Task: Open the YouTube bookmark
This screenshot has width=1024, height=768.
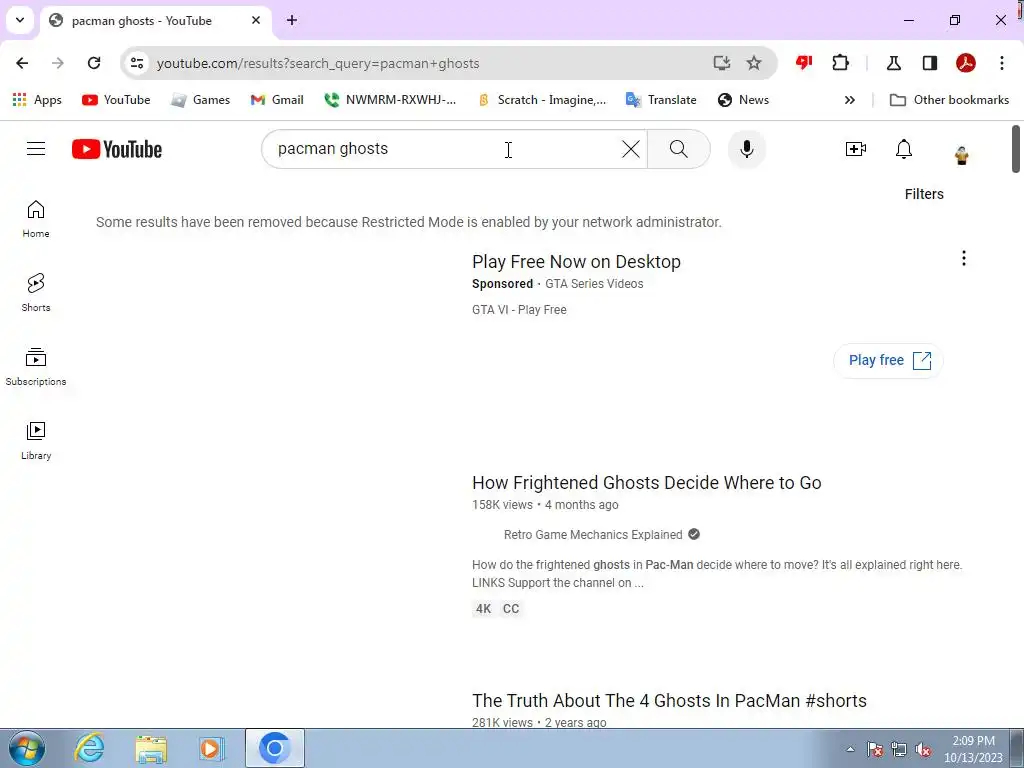Action: point(116,100)
